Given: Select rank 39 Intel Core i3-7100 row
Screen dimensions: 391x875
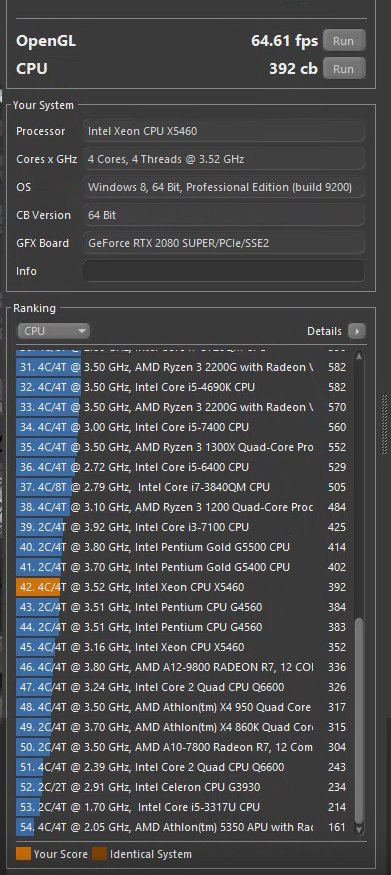Looking at the screenshot, I should [182, 527].
